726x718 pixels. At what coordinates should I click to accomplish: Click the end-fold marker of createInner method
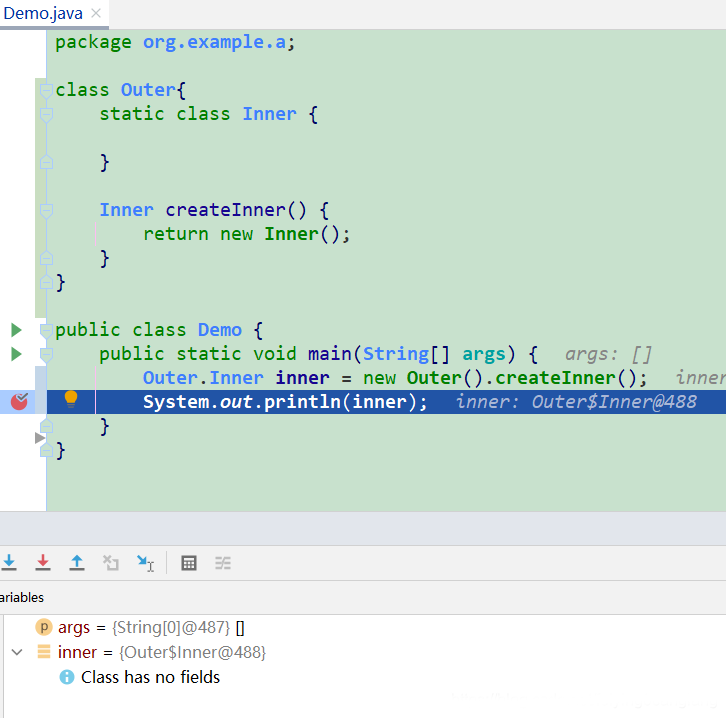point(46,258)
